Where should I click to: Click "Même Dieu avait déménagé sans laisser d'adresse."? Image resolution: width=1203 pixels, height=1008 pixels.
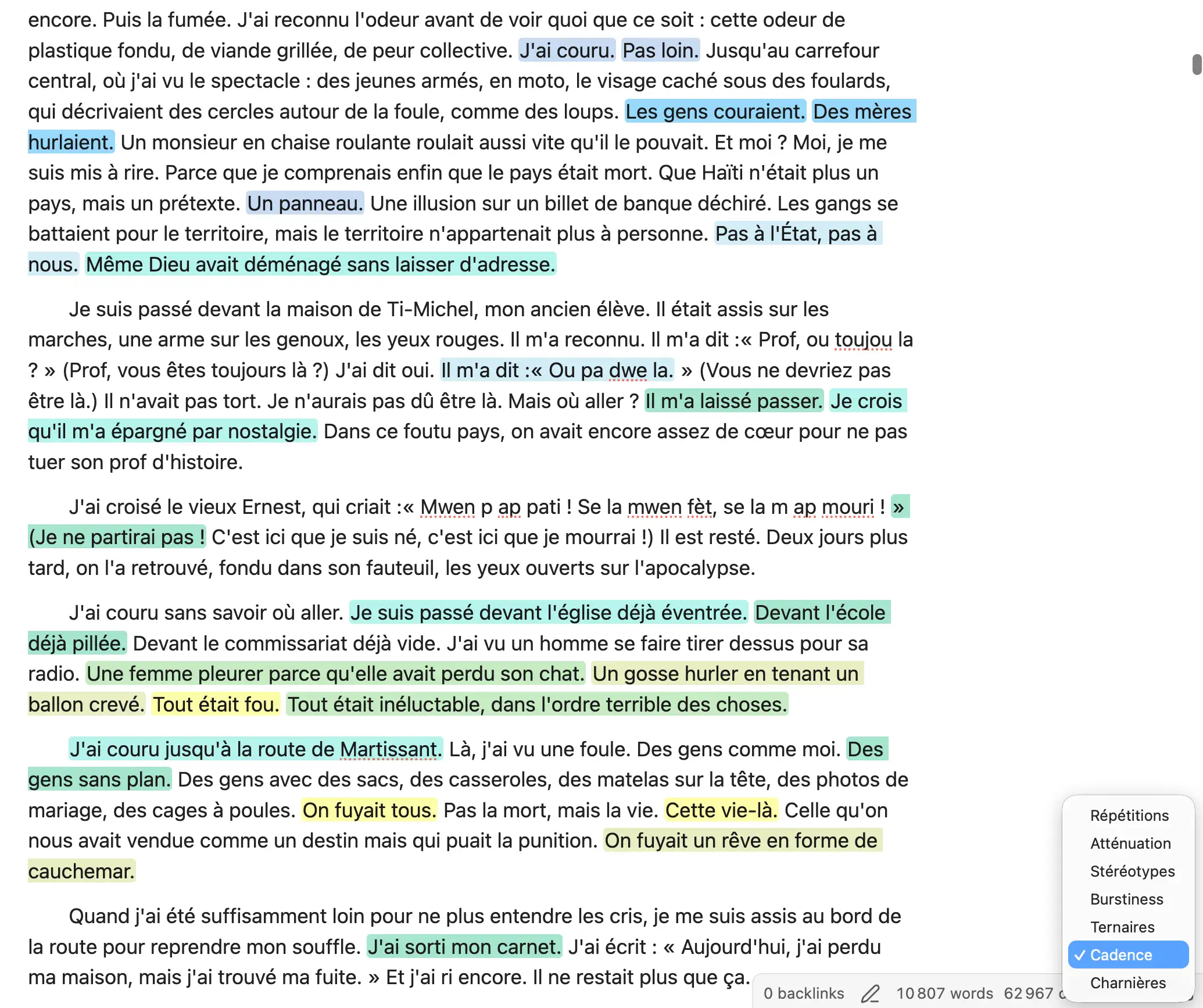pos(320,264)
